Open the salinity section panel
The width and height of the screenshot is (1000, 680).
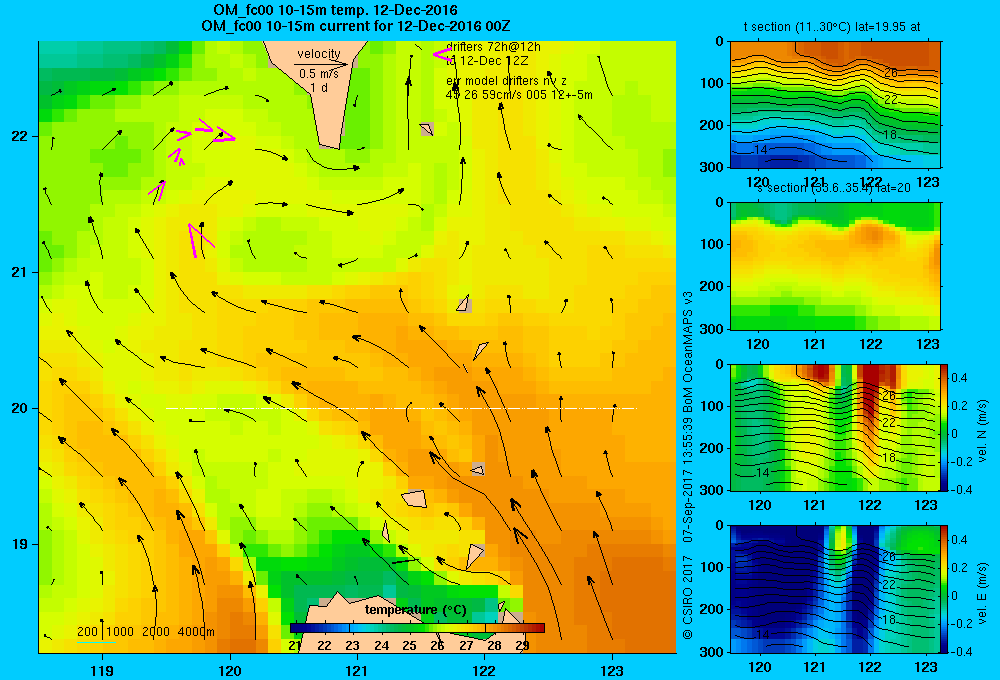[x=835, y=266]
